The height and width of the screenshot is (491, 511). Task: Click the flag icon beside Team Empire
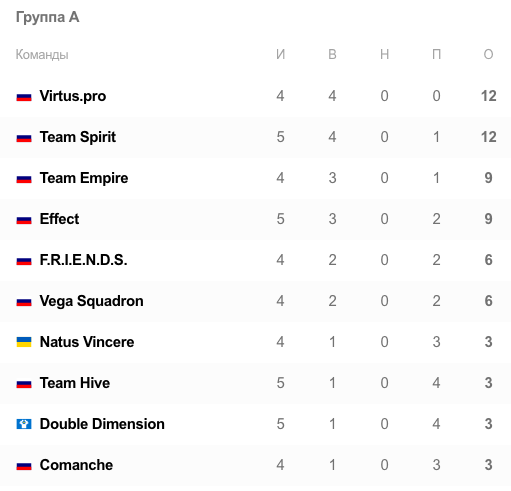tap(24, 179)
